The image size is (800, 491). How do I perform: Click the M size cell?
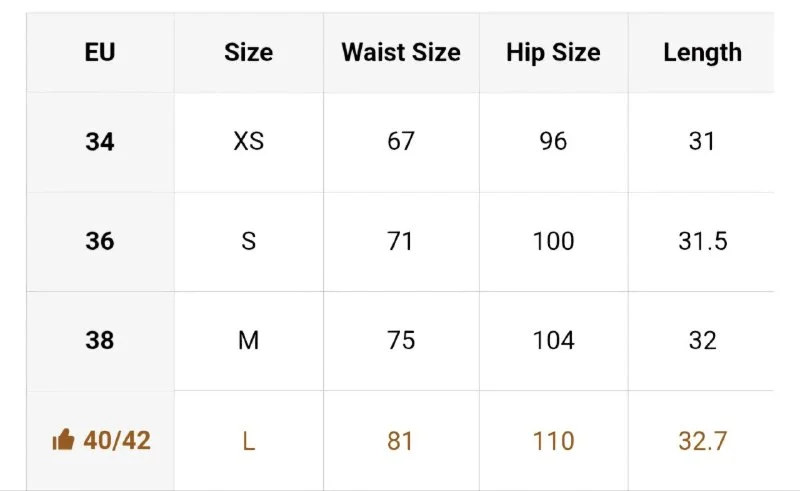(248, 340)
